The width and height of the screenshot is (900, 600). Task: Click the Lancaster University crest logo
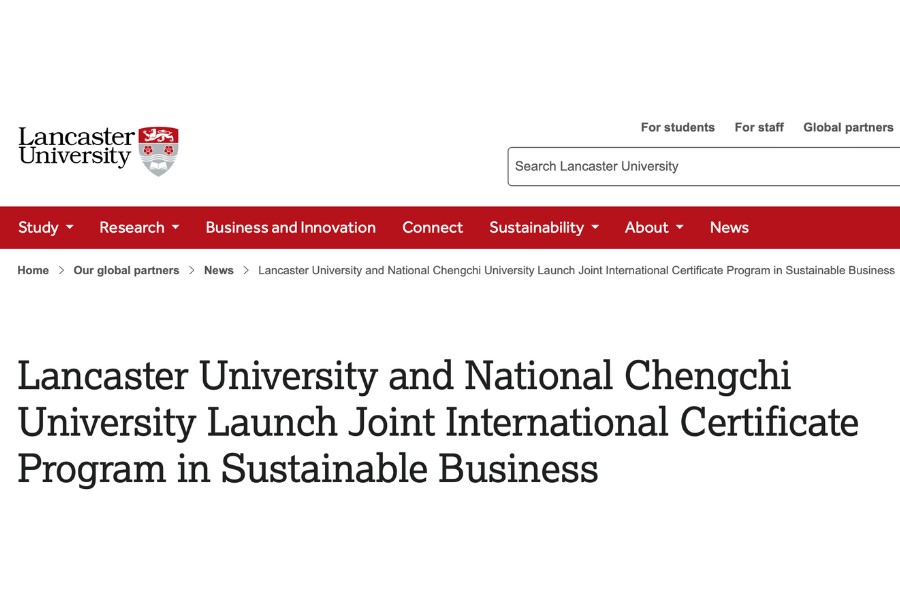(x=158, y=148)
